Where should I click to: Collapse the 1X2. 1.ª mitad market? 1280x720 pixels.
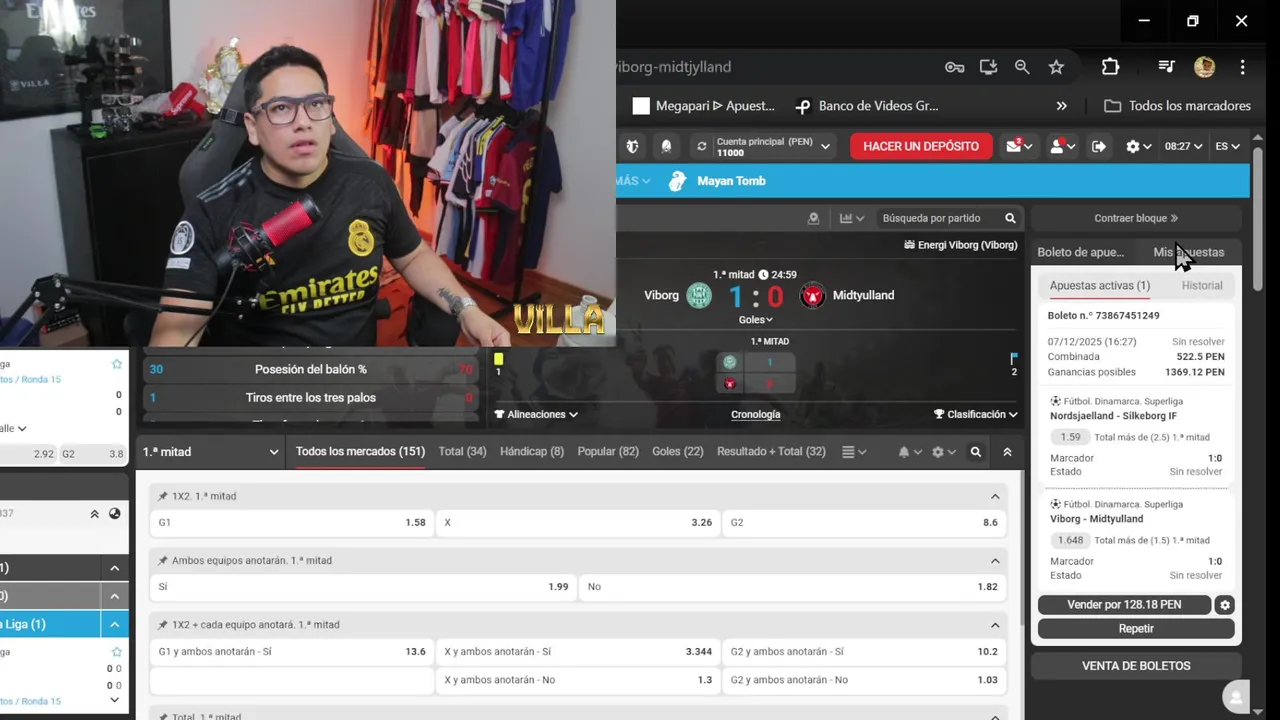coord(995,496)
